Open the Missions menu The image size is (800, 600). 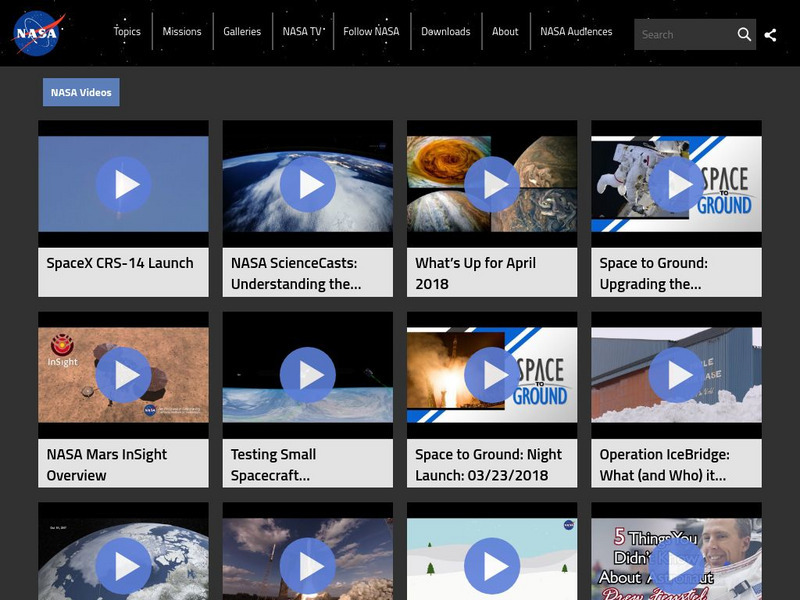tap(184, 31)
